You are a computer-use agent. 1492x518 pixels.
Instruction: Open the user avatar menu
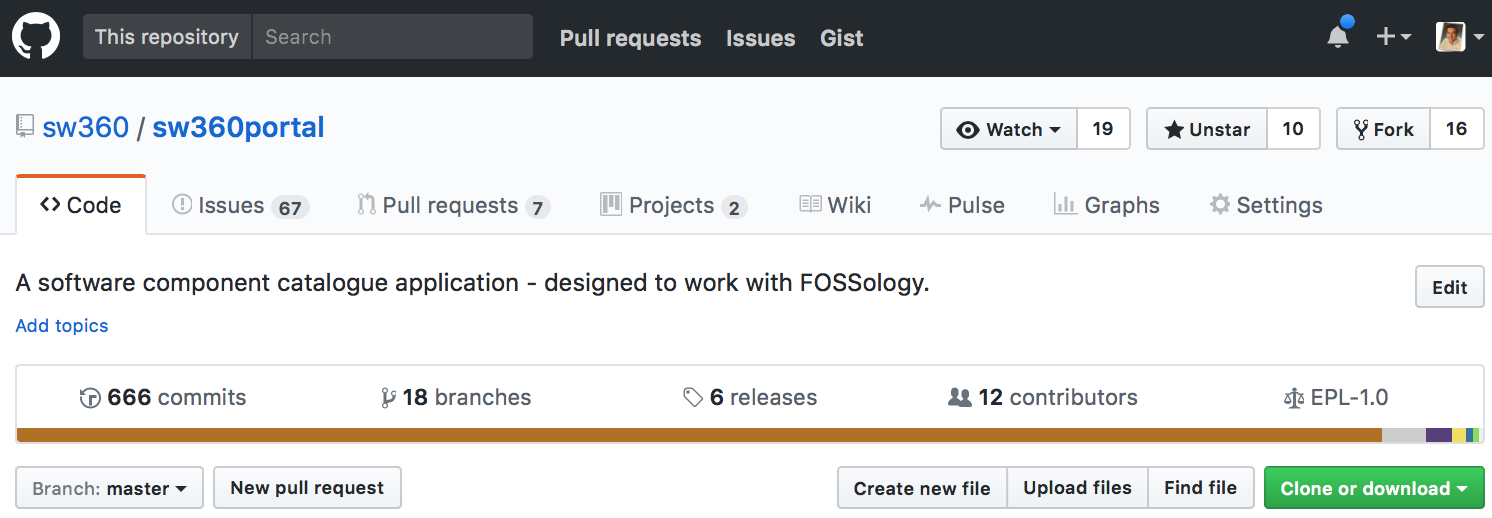[x=1458, y=37]
